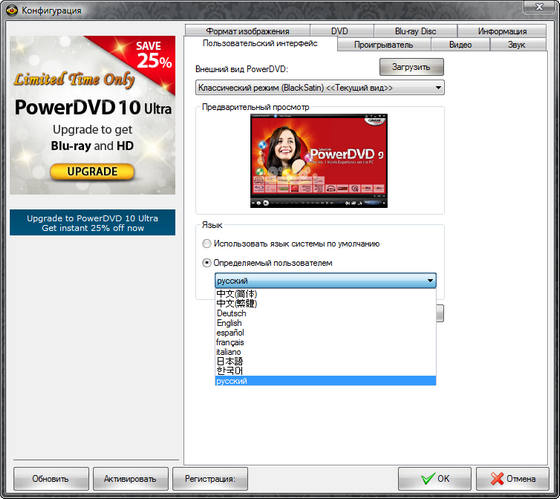Open the Проигрыватель tab
This screenshot has width=560, height=499.
tap(384, 45)
